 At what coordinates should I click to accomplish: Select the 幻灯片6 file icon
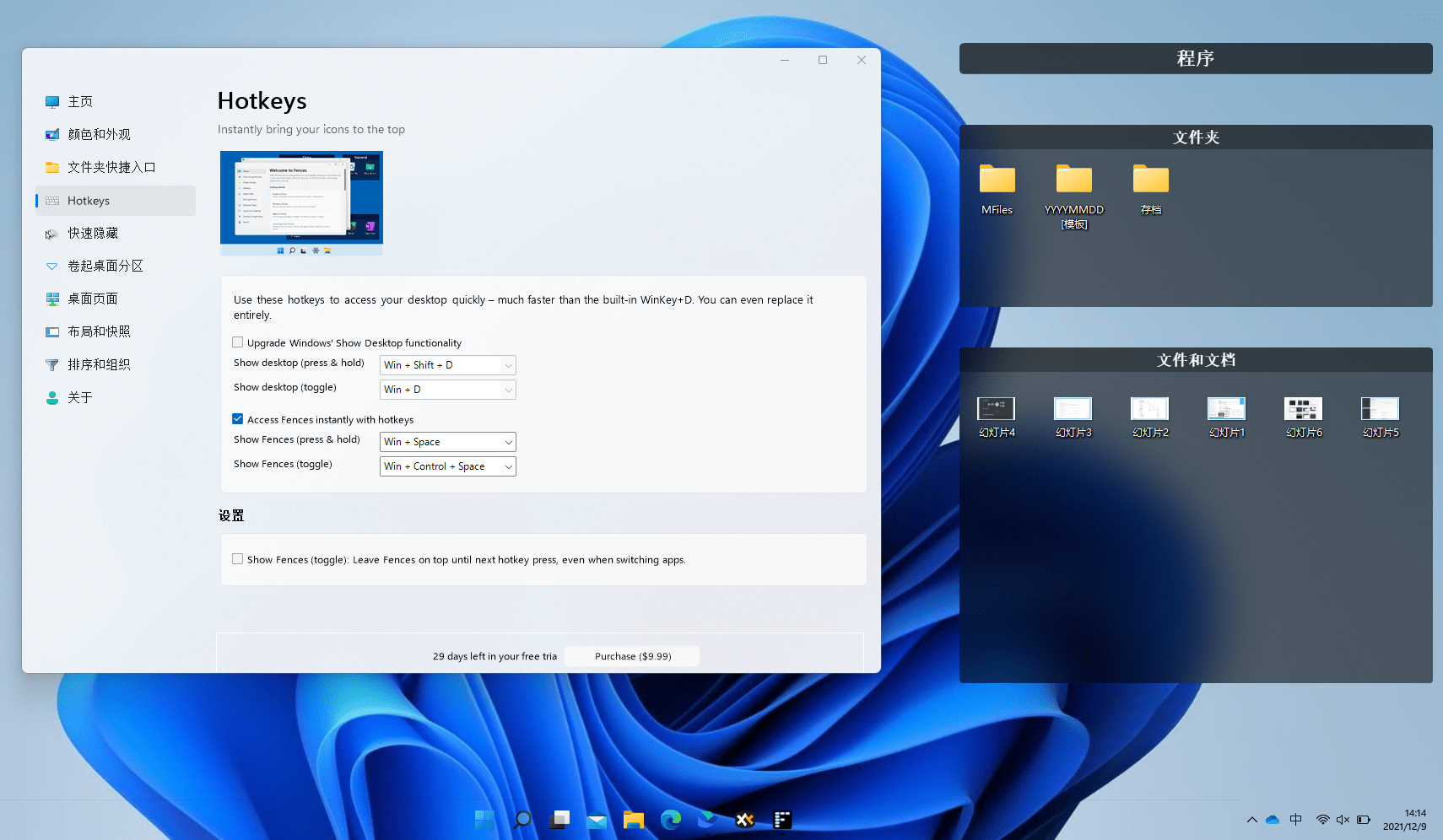click(1303, 409)
